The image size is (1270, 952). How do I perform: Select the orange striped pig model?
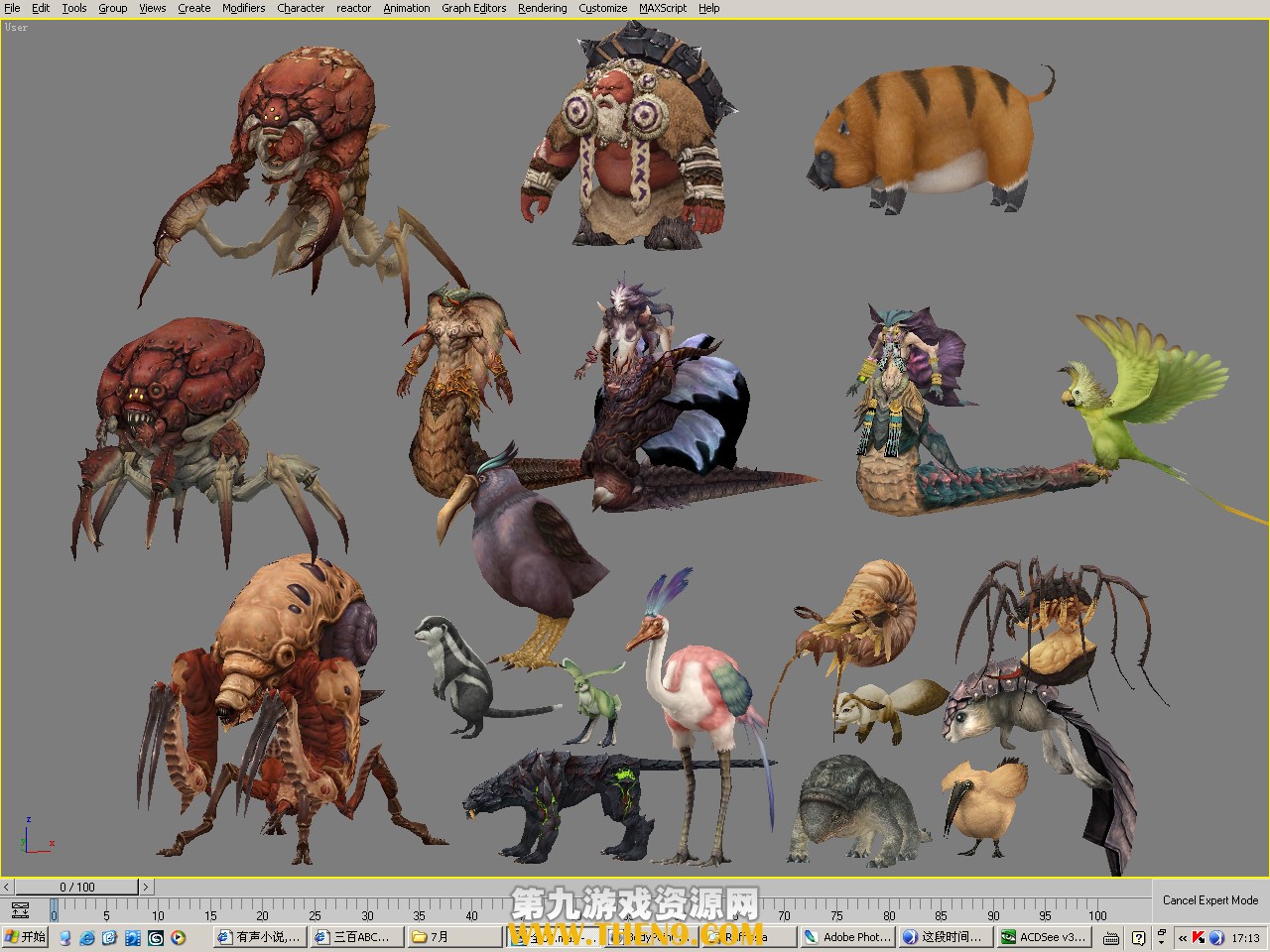tap(928, 138)
